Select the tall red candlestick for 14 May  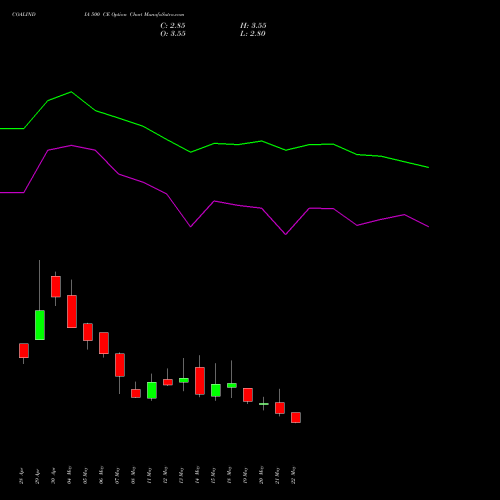pos(200,381)
